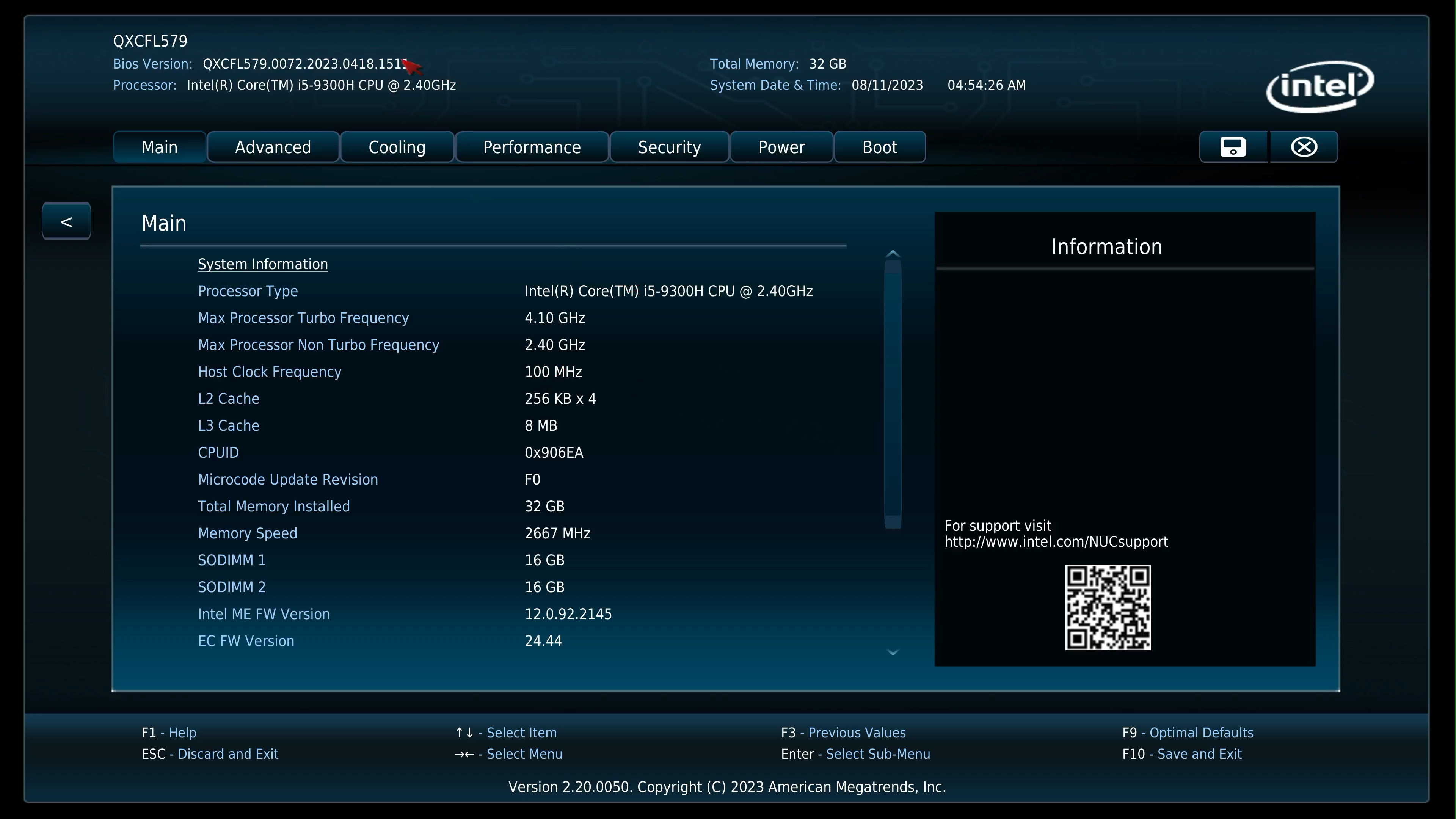Image resolution: width=1456 pixels, height=819 pixels.
Task: Click the save (floppy disk) icon
Action: pyautogui.click(x=1233, y=147)
